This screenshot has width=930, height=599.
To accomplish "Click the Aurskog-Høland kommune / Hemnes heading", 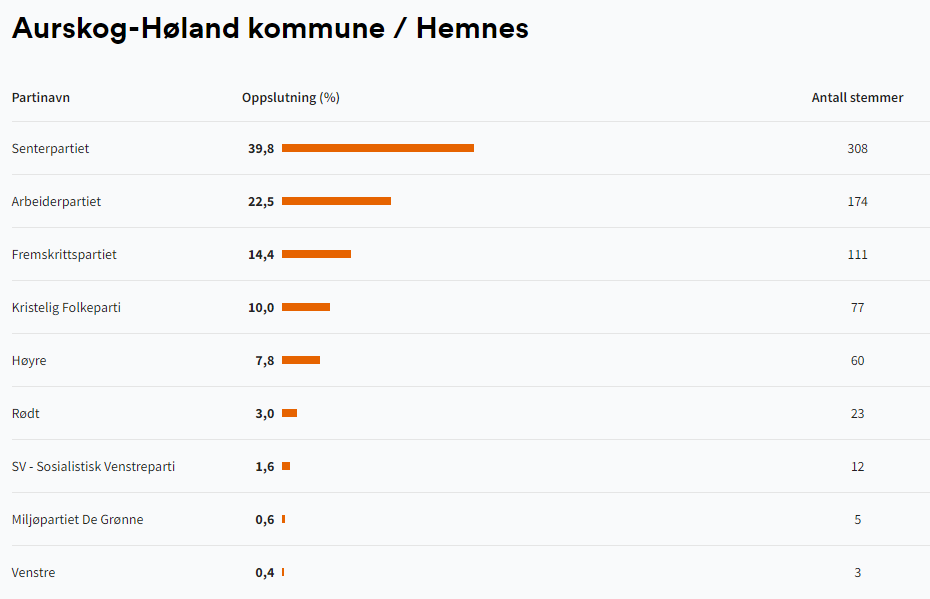I will pyautogui.click(x=270, y=28).
